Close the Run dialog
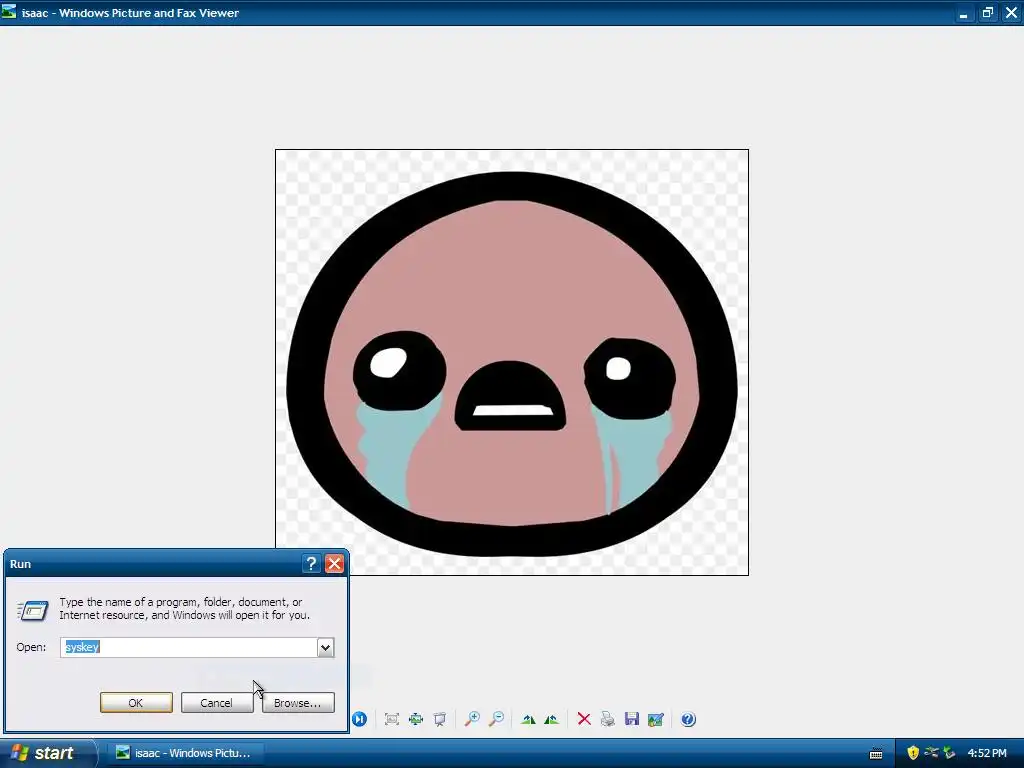Image resolution: width=1024 pixels, height=768 pixels. click(x=334, y=564)
